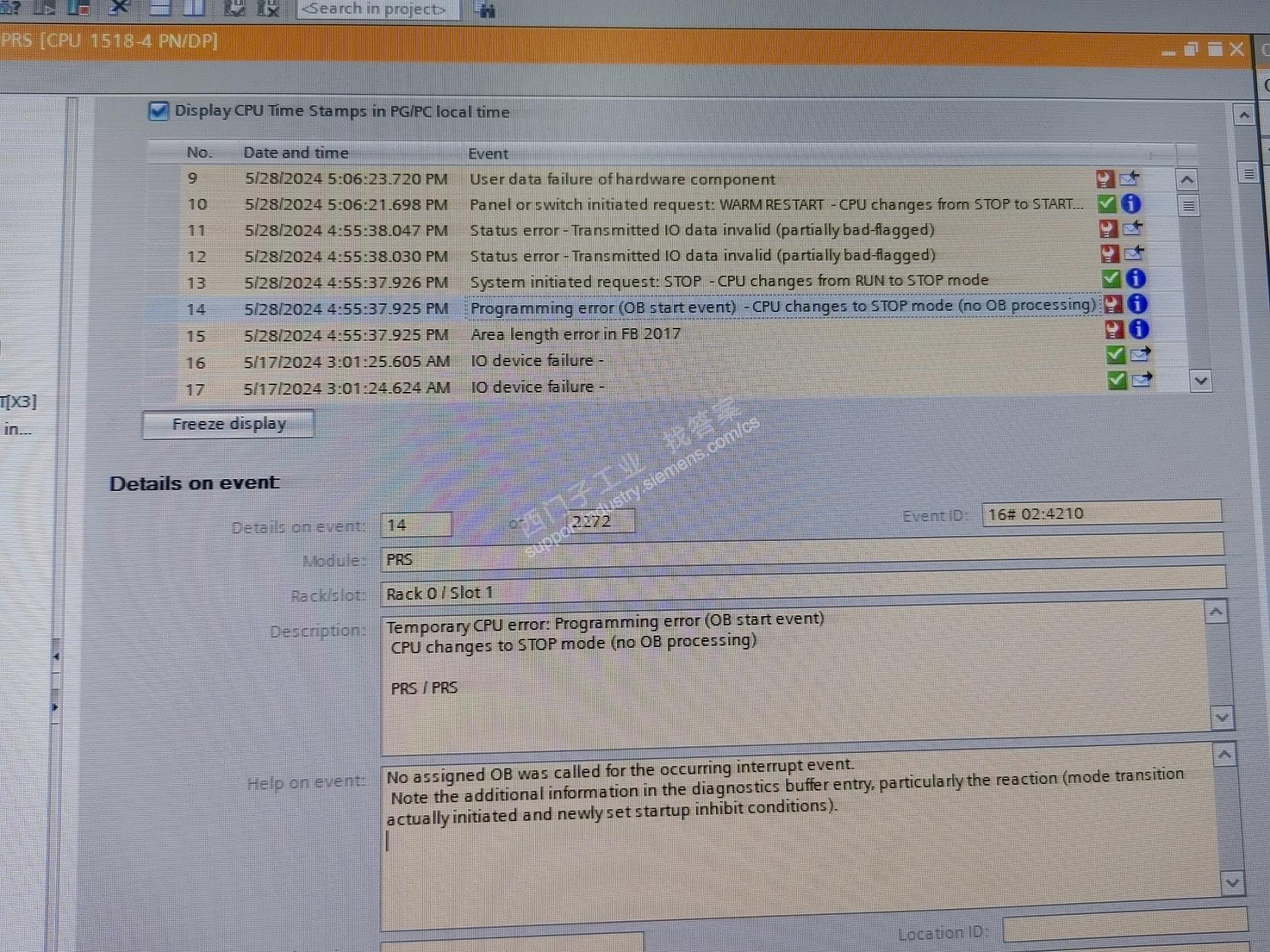Click the Search in project field
This screenshot has width=1270, height=952.
coord(377,9)
